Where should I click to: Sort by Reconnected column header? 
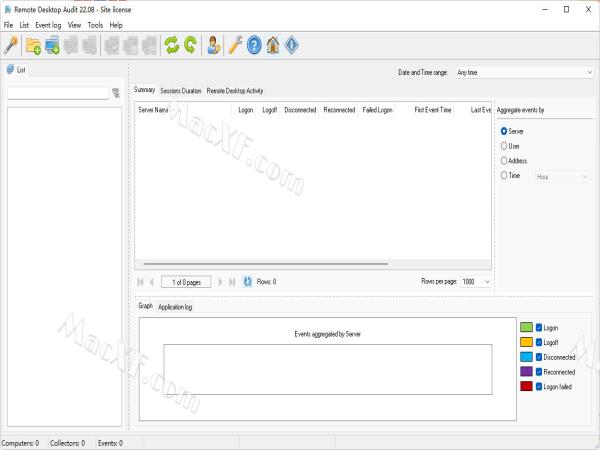click(x=339, y=110)
